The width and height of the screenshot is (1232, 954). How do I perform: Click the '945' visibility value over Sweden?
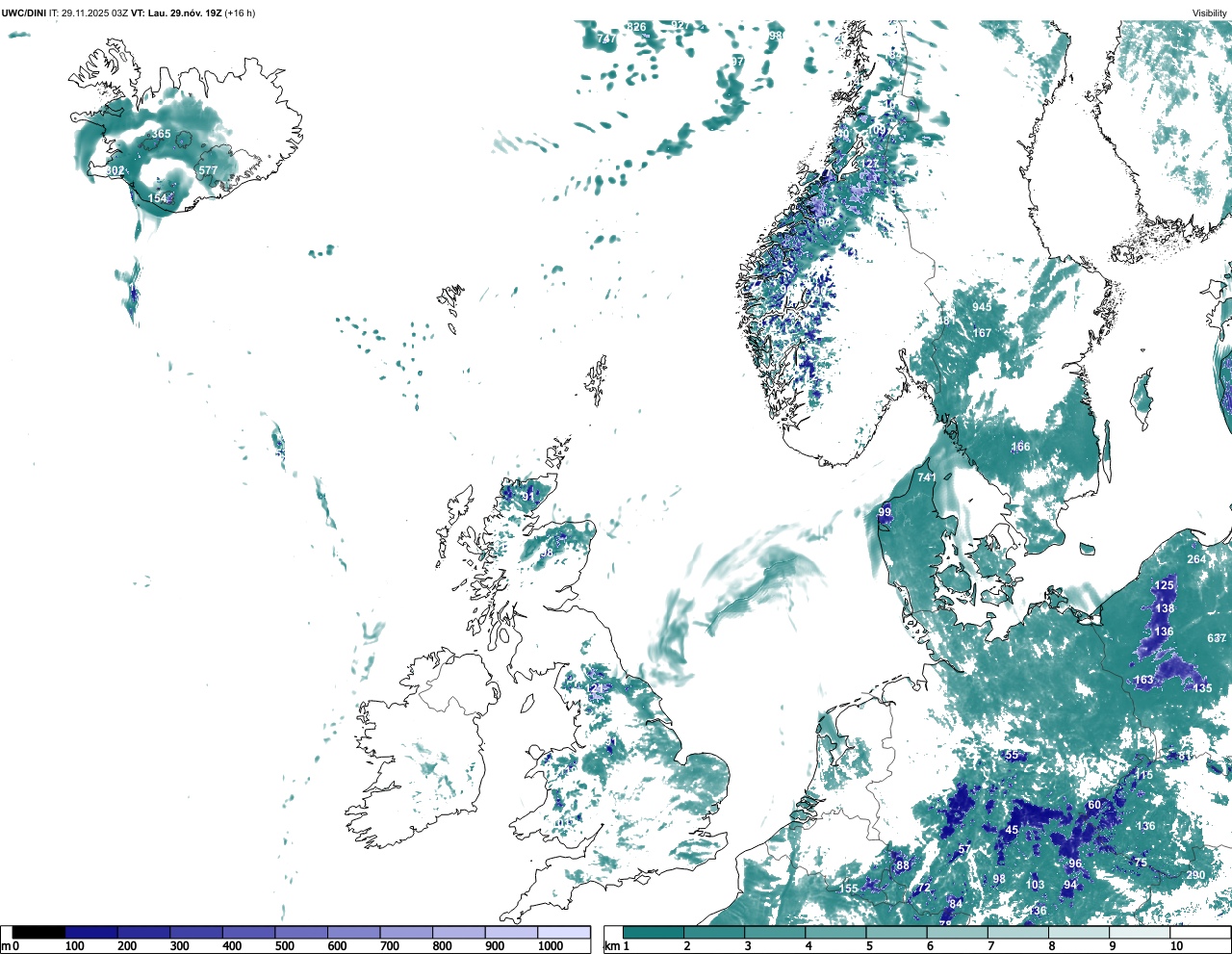(x=982, y=307)
